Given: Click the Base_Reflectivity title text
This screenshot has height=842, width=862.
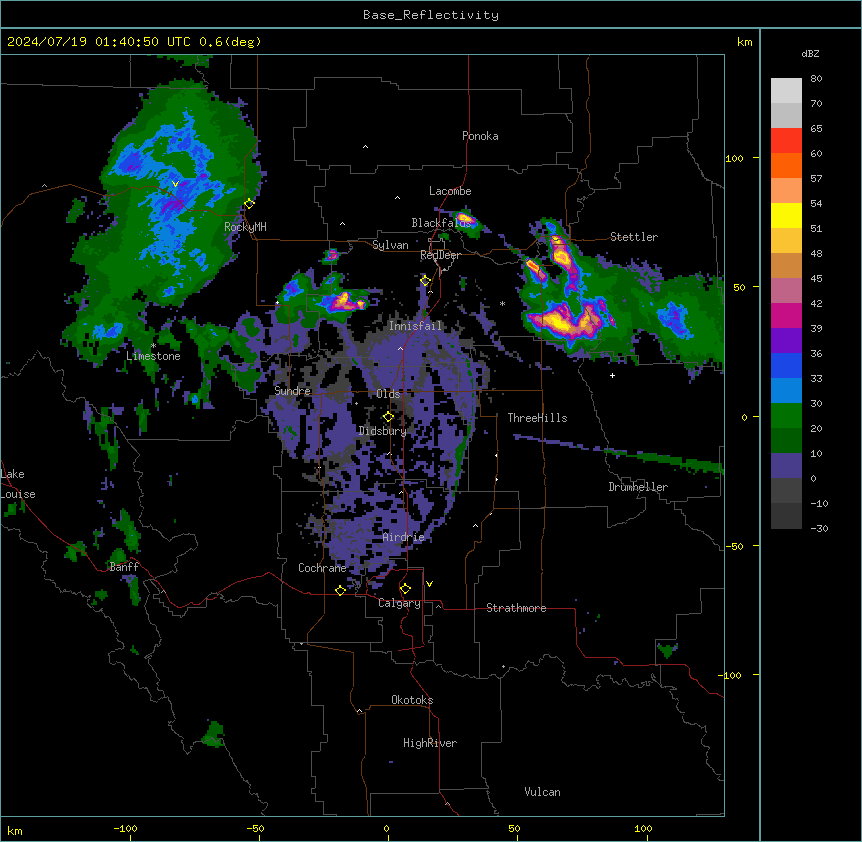Looking at the screenshot, I should [431, 15].
